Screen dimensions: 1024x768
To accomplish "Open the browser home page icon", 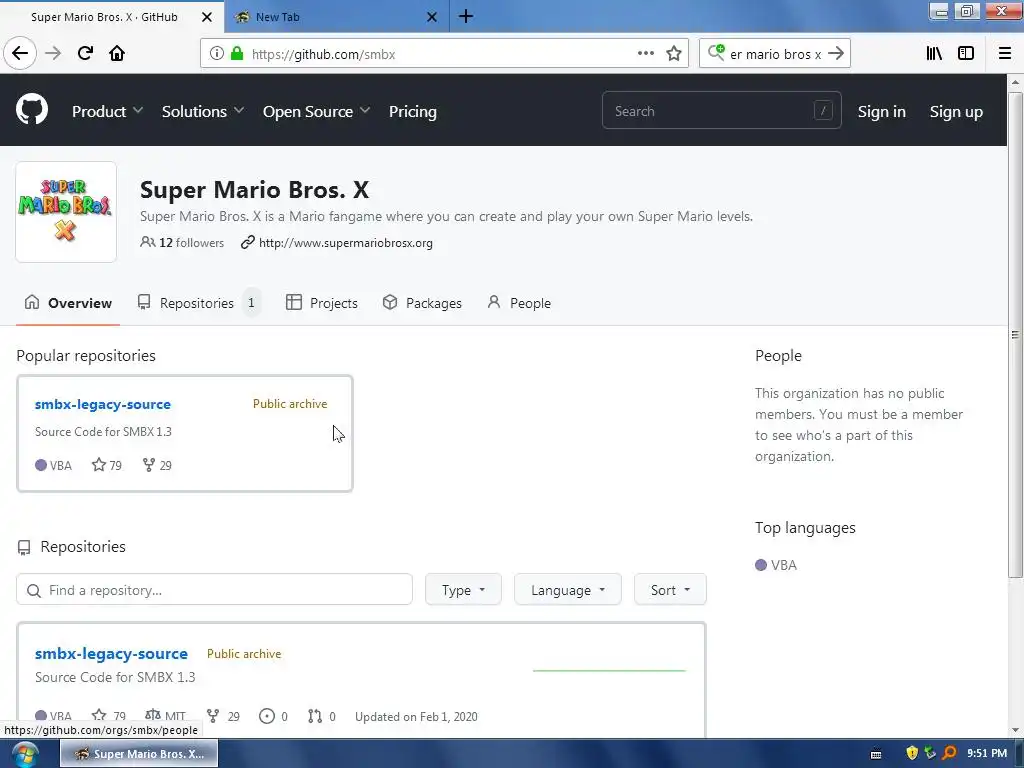I will pos(117,54).
